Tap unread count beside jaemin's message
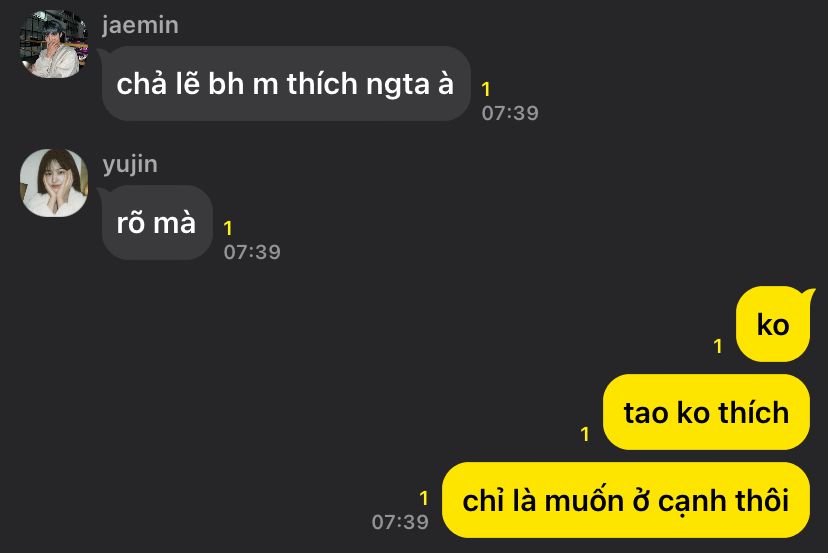Image resolution: width=828 pixels, height=553 pixels. (x=486, y=89)
